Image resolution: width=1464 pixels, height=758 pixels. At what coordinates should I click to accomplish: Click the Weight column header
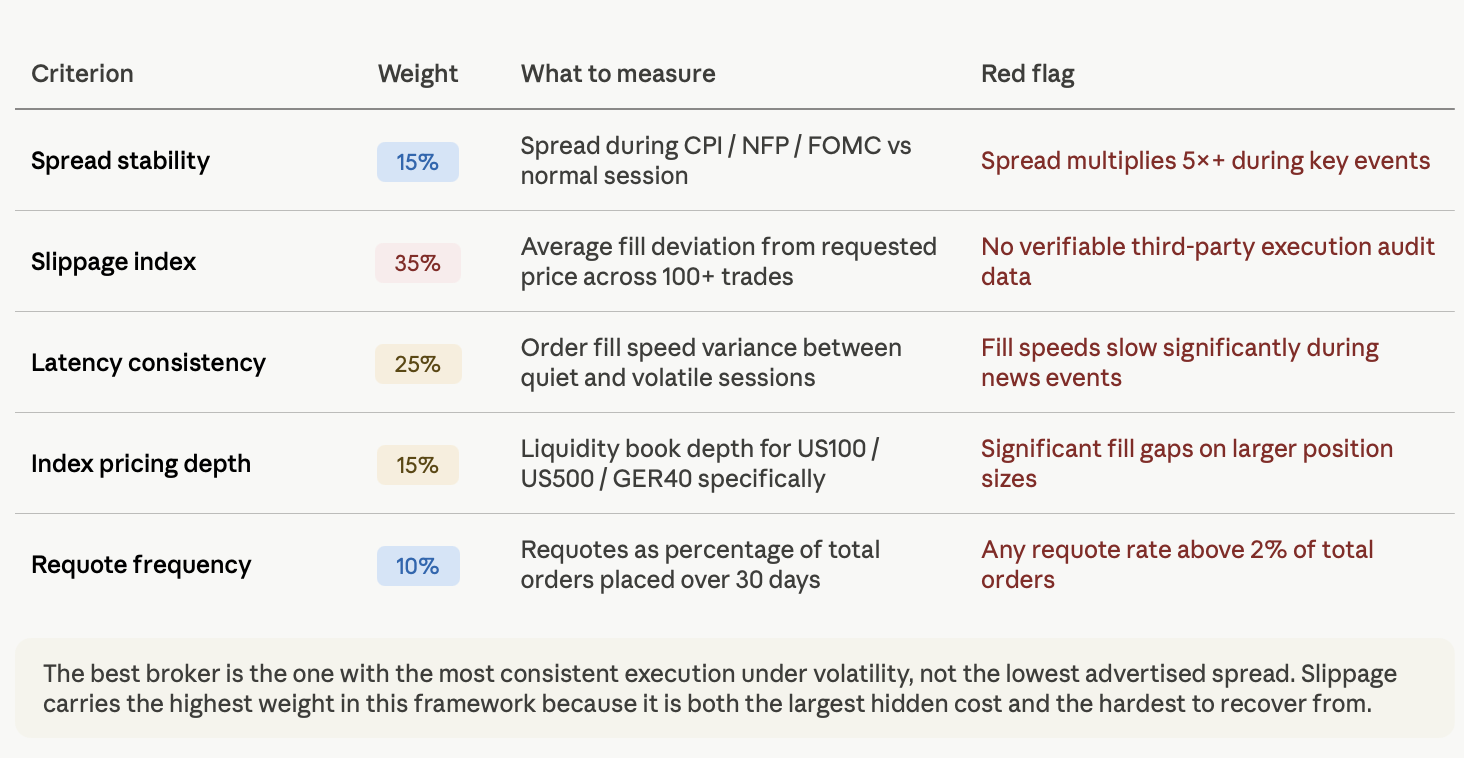tap(418, 74)
